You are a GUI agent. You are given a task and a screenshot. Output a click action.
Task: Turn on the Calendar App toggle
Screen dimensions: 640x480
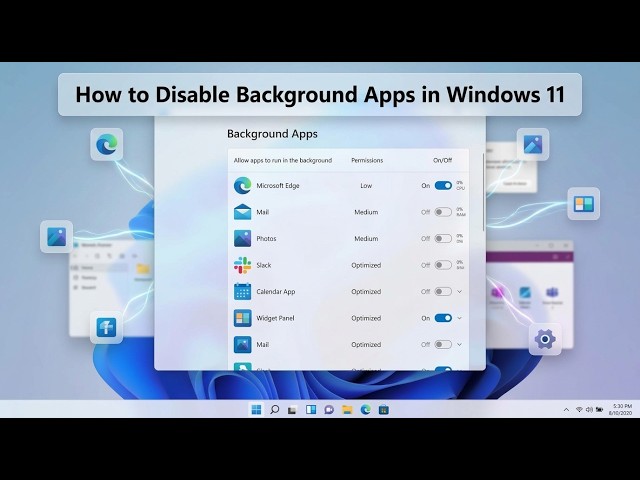(x=443, y=292)
